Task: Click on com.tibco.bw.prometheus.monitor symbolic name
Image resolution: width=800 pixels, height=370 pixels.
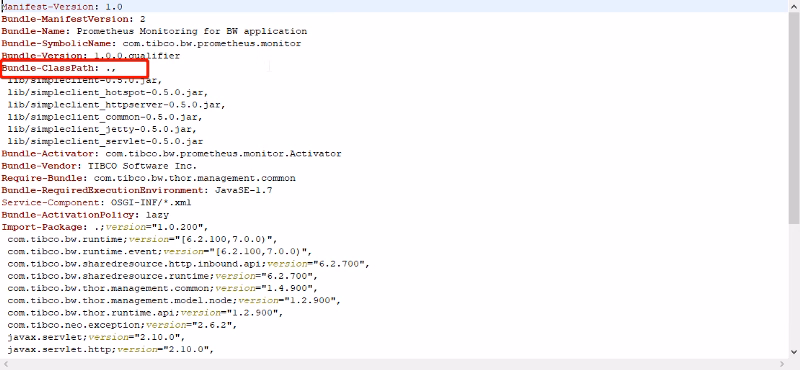Action: 212,44
